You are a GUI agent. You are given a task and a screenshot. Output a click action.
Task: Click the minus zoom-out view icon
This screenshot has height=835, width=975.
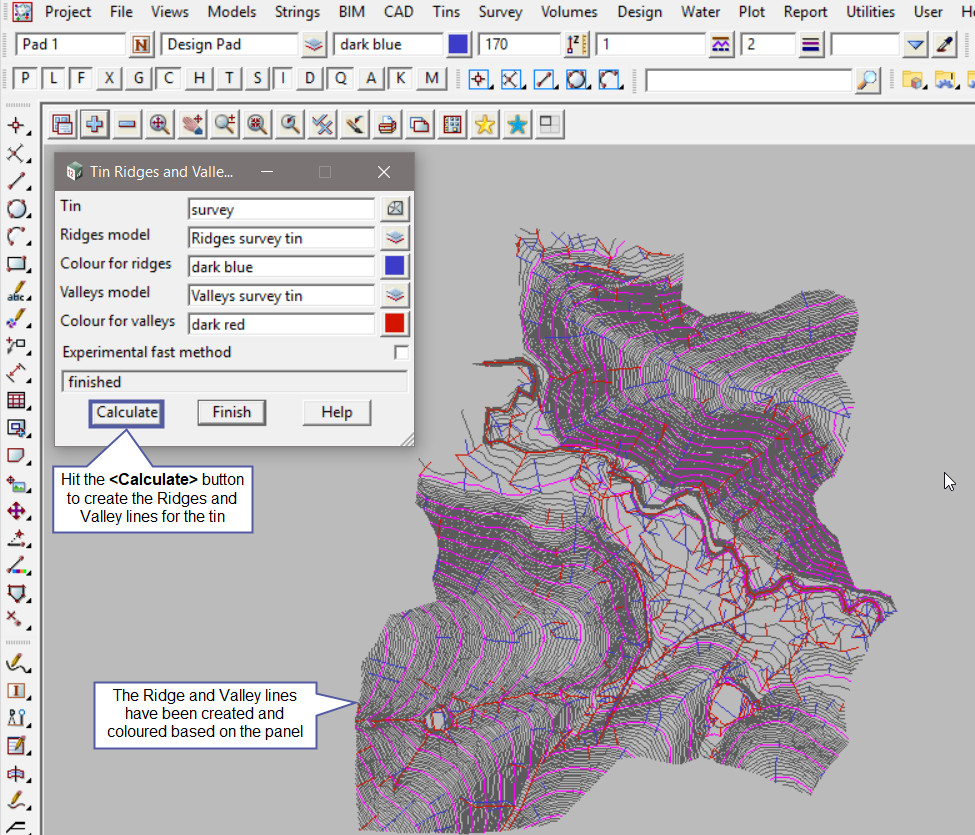[x=127, y=124]
